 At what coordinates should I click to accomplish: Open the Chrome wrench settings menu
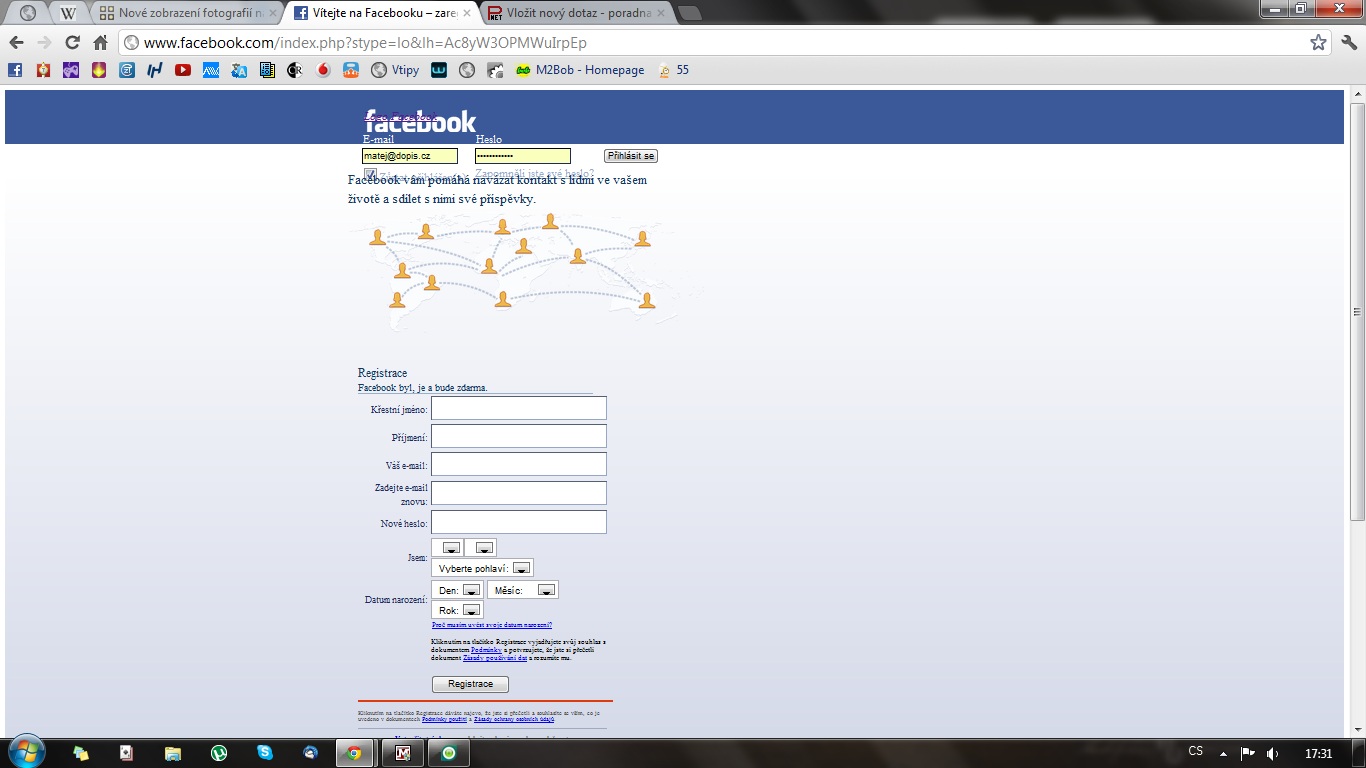click(1349, 43)
